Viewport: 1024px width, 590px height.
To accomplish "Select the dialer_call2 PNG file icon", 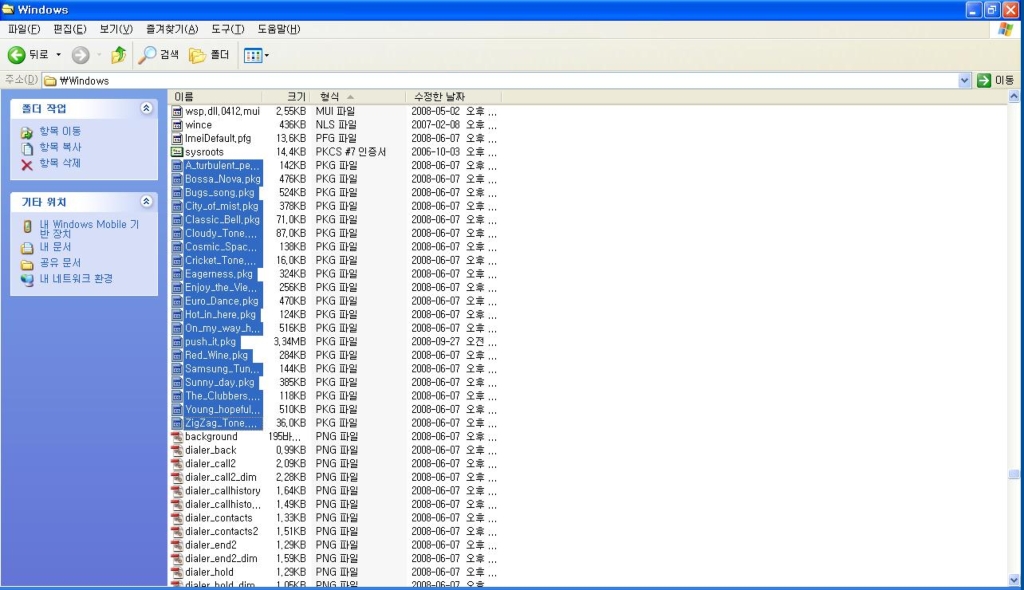I will 177,464.
